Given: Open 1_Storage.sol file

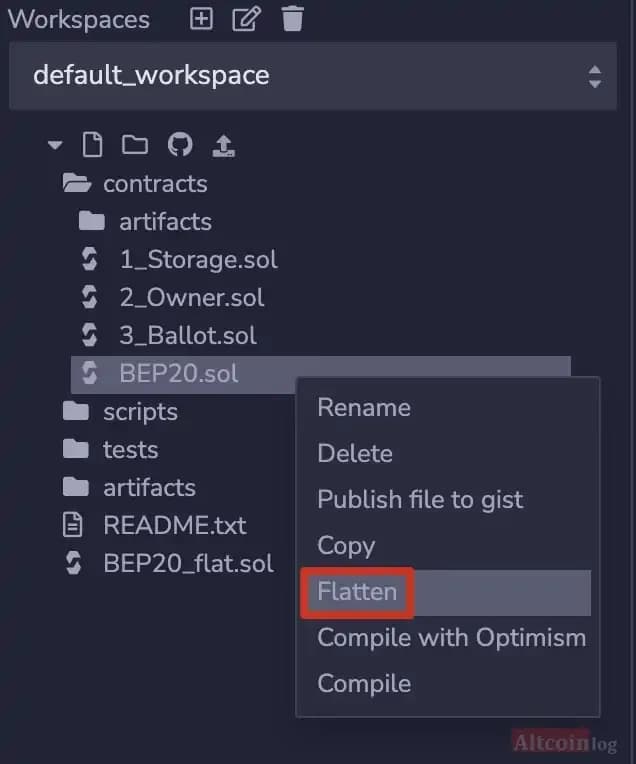Looking at the screenshot, I should click(x=198, y=260).
